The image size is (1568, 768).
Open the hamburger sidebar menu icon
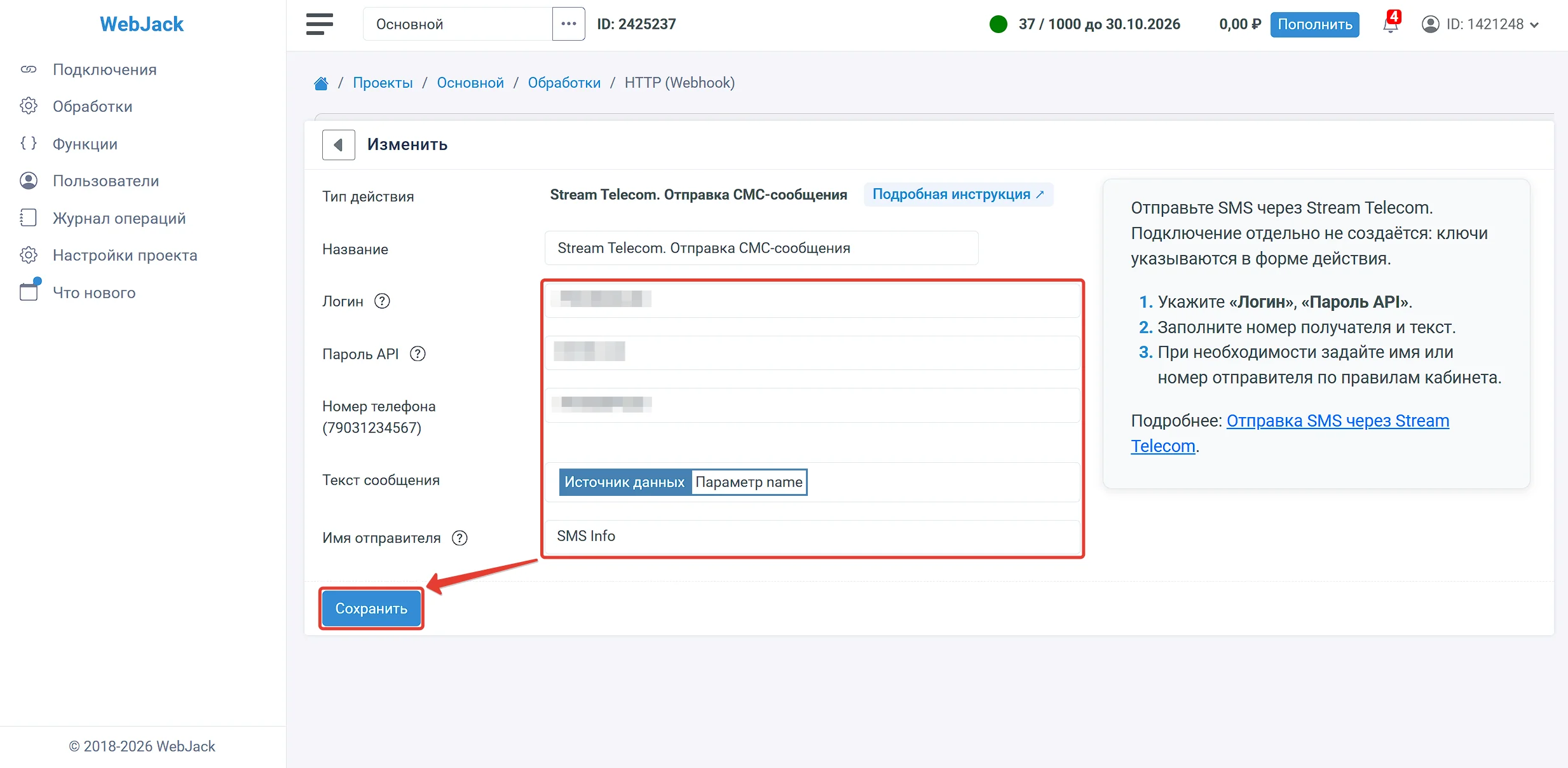click(x=319, y=24)
